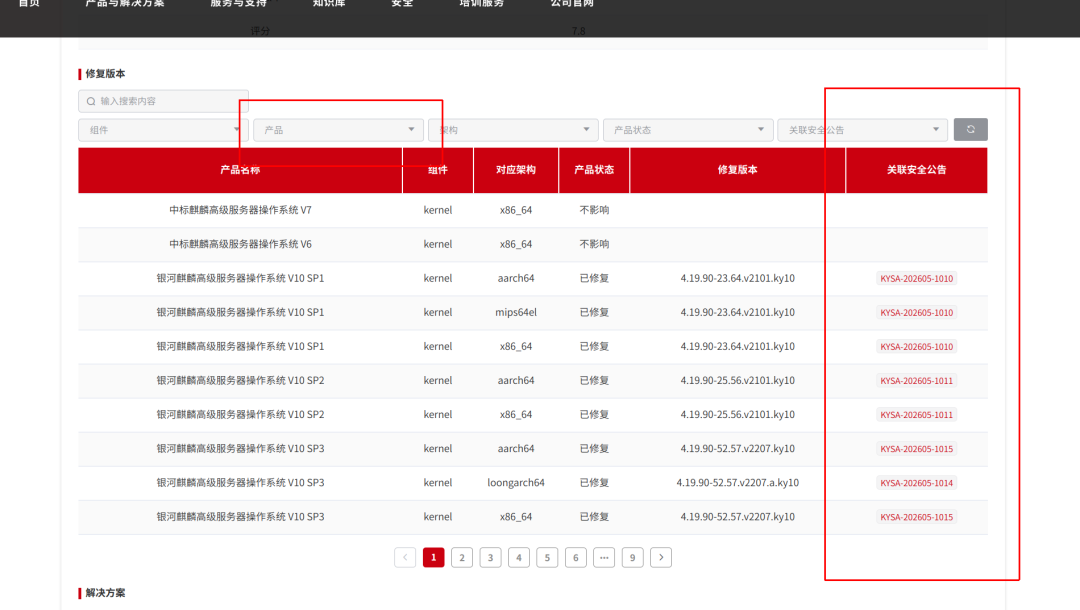Jump to page 9 in pagination
The height and width of the screenshot is (610, 1080).
click(x=632, y=557)
